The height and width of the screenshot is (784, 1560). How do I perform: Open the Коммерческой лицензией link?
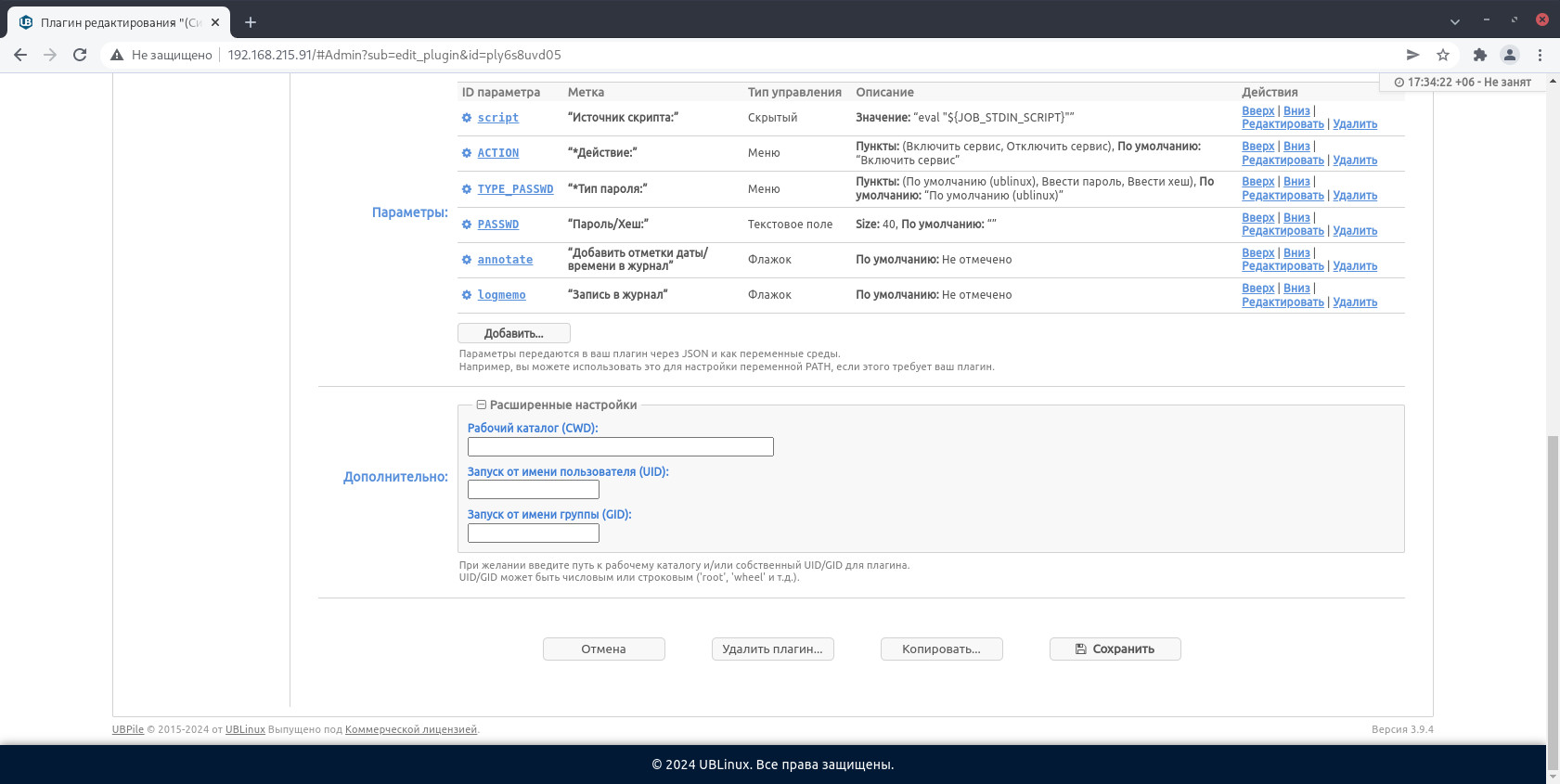(x=411, y=729)
